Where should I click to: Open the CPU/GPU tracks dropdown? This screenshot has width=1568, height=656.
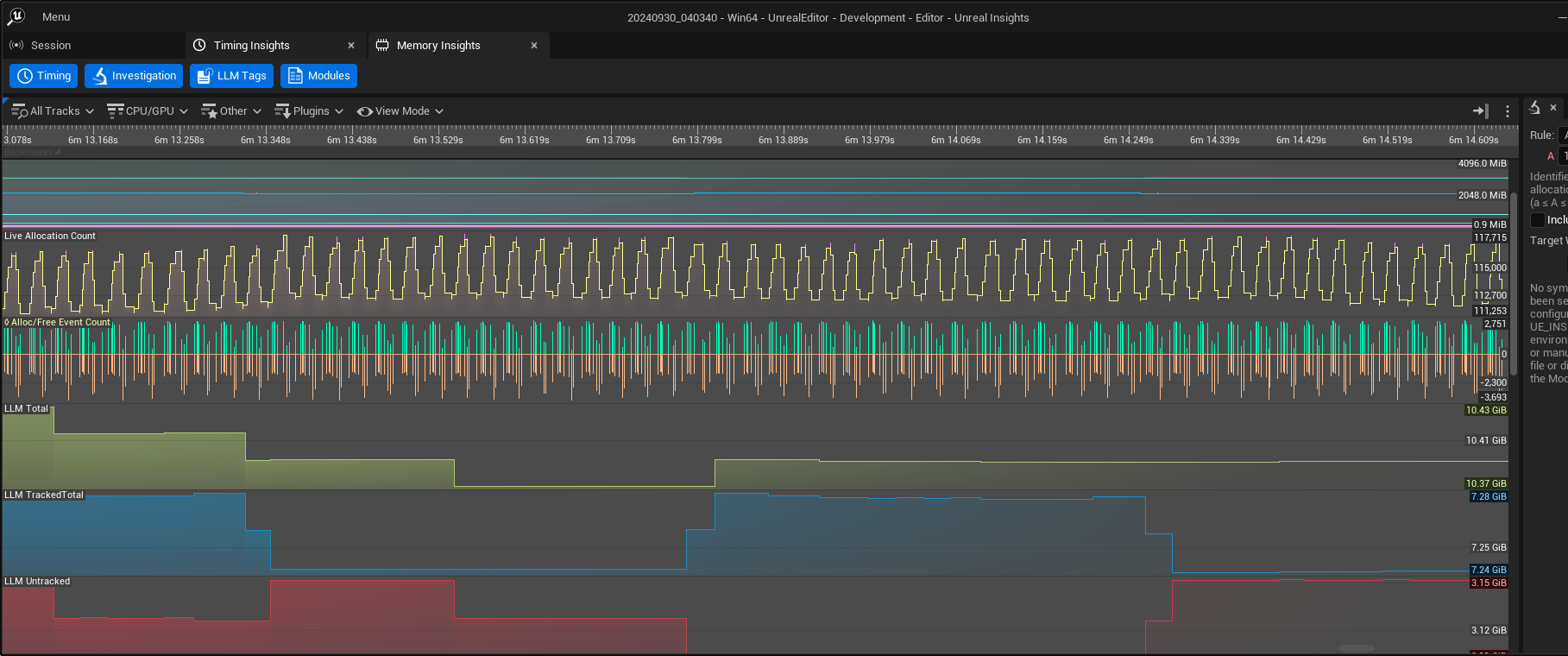pyautogui.click(x=148, y=111)
